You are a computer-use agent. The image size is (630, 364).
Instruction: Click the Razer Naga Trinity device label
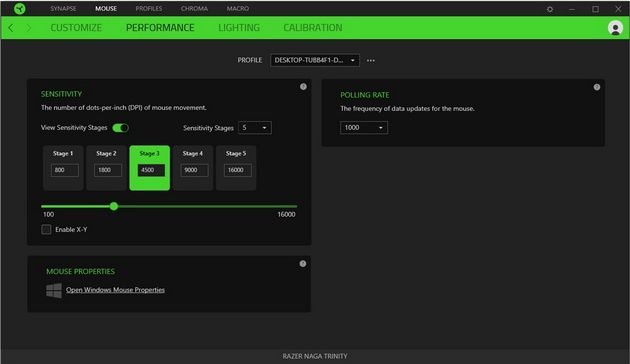315,356
